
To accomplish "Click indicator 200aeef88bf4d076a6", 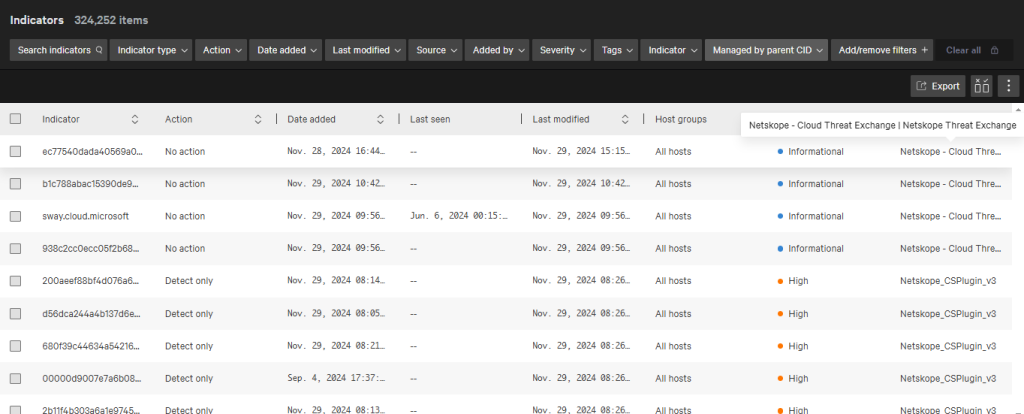I will point(92,281).
